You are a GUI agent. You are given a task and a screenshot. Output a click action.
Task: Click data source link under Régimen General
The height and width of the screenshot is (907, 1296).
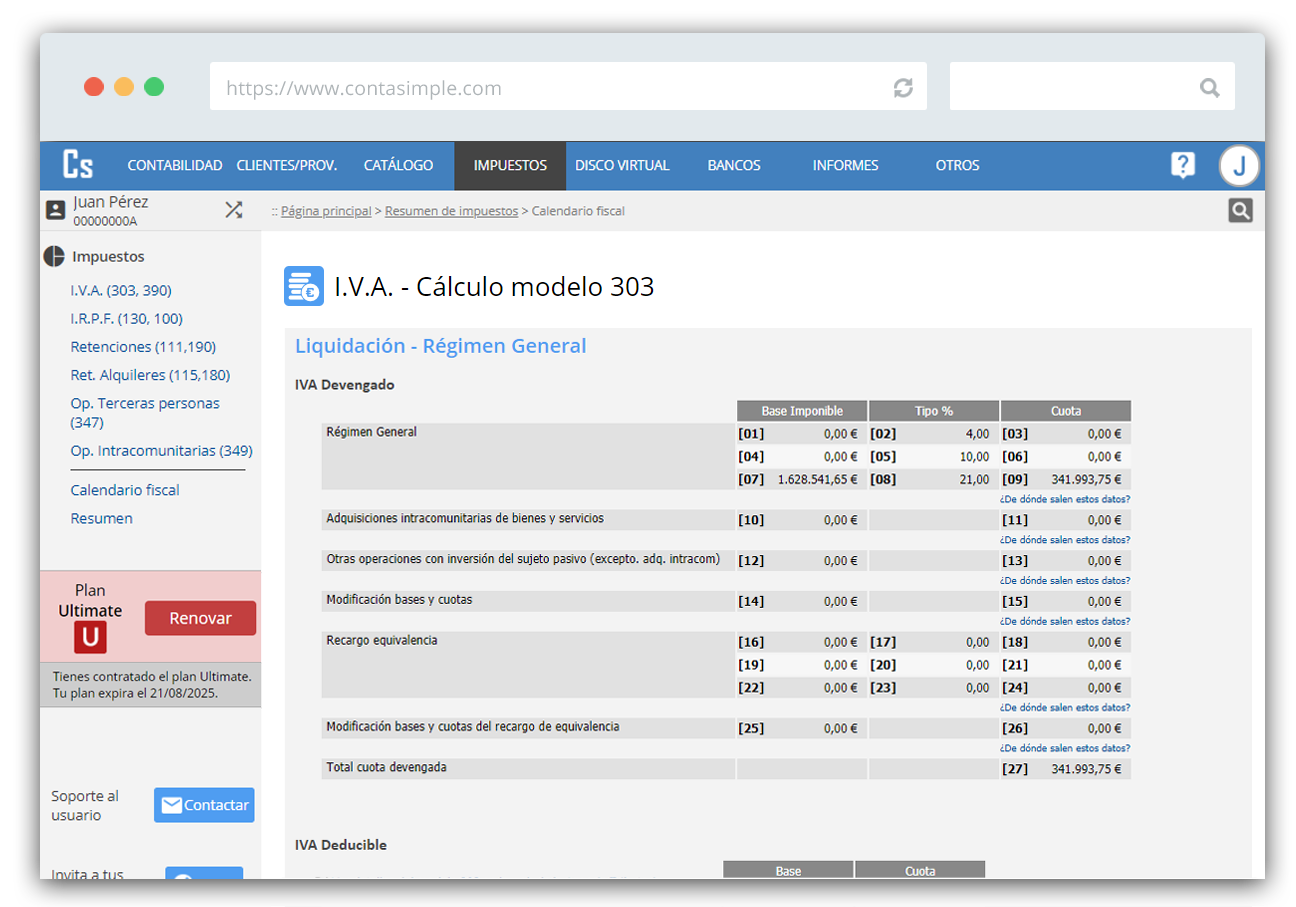1065,499
